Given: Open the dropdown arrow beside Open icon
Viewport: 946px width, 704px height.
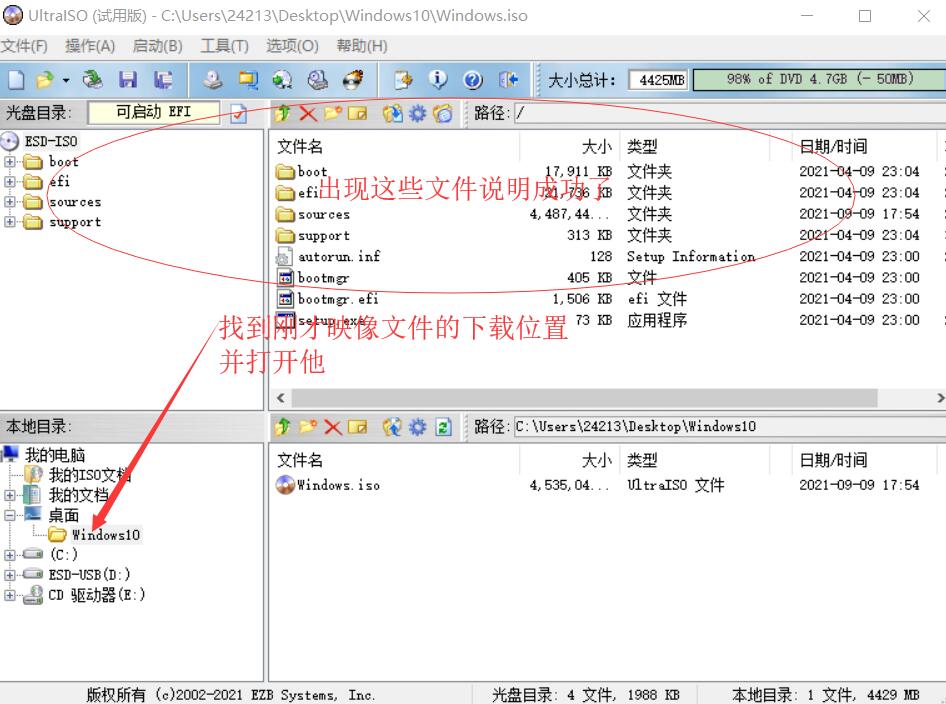Looking at the screenshot, I should [65, 80].
